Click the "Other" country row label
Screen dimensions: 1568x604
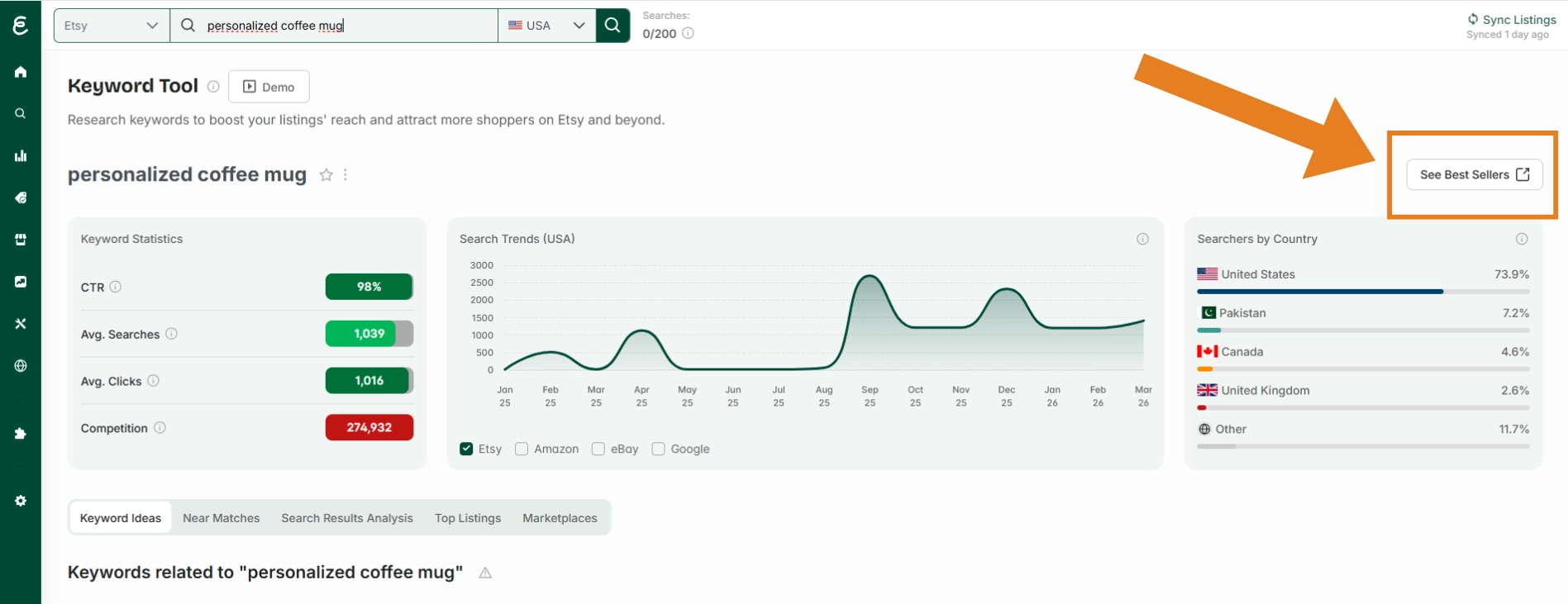coord(1231,430)
